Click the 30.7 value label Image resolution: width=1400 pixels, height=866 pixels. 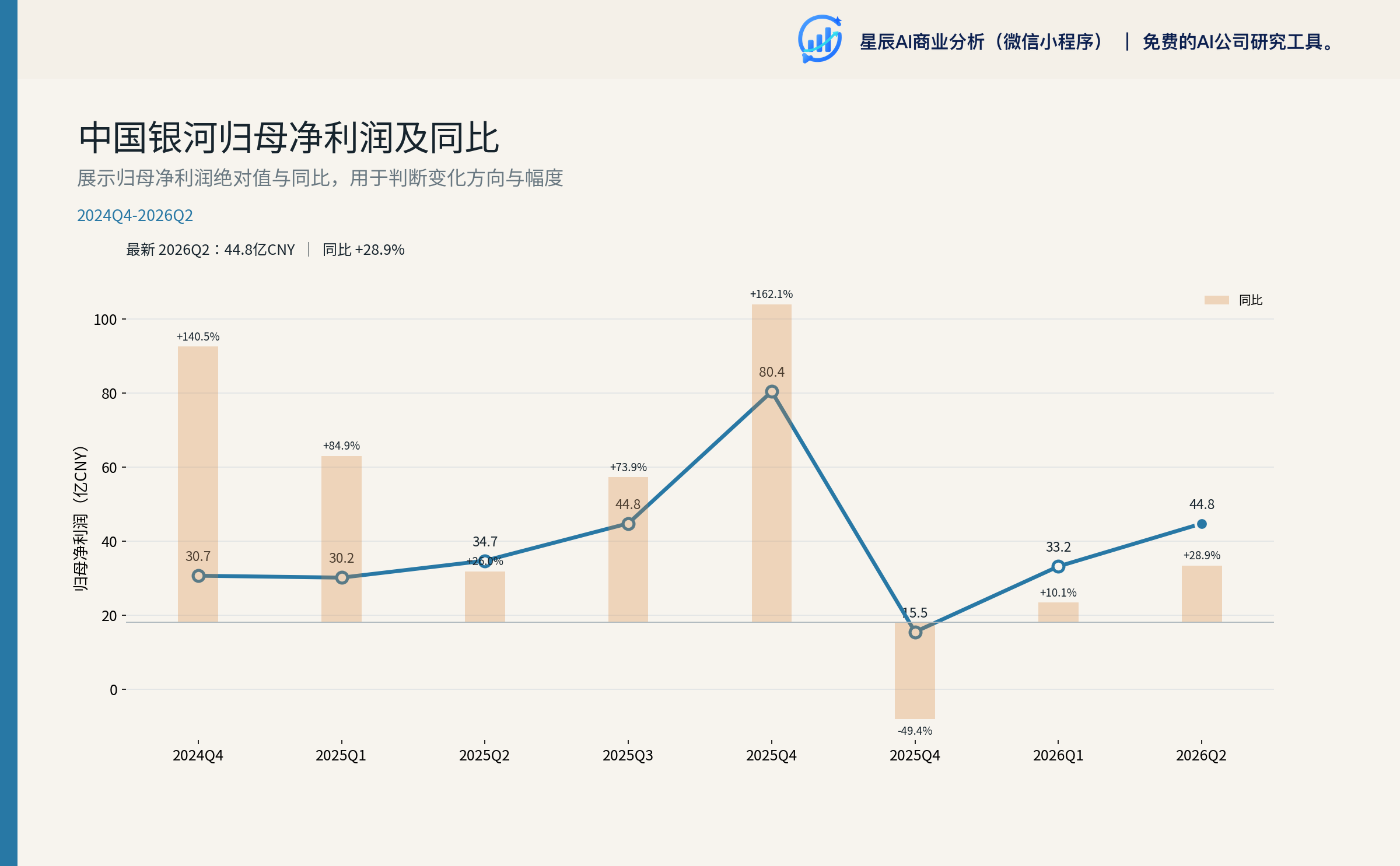click(x=198, y=556)
